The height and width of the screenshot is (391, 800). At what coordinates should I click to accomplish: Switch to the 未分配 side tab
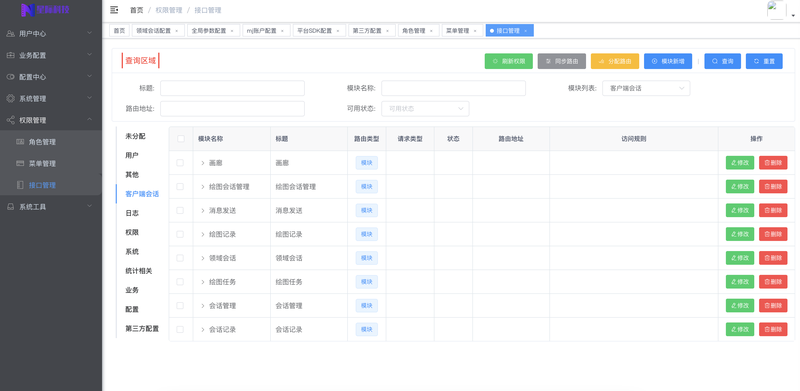(135, 136)
